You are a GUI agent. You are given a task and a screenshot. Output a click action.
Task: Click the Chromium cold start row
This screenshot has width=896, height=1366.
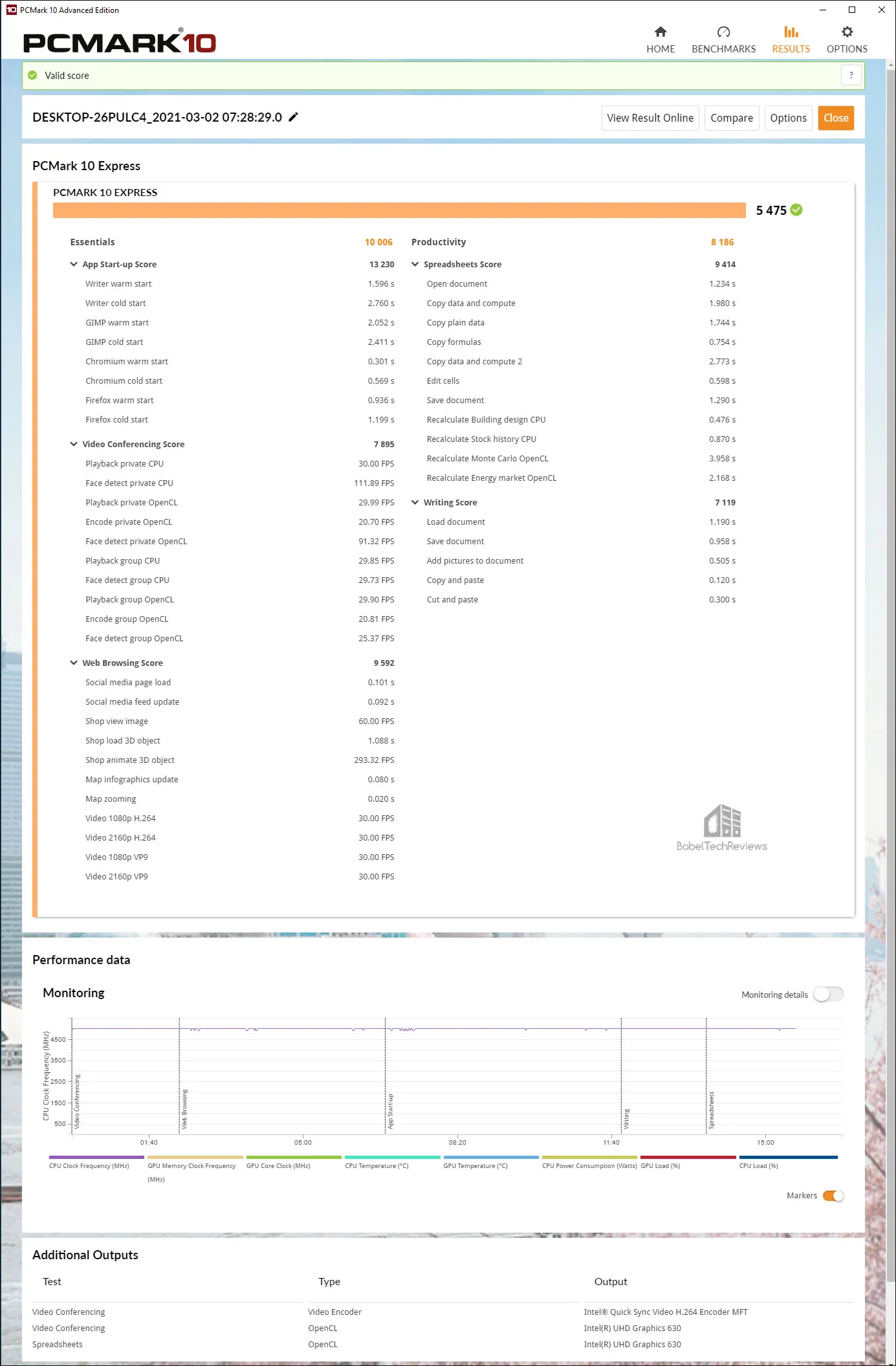click(239, 380)
